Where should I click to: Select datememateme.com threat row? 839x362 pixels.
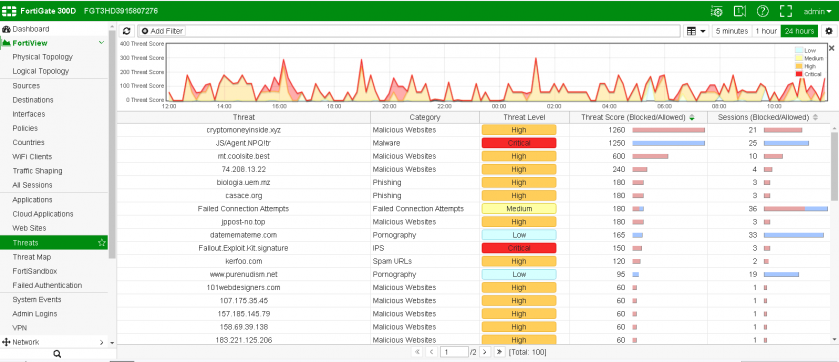(473, 235)
